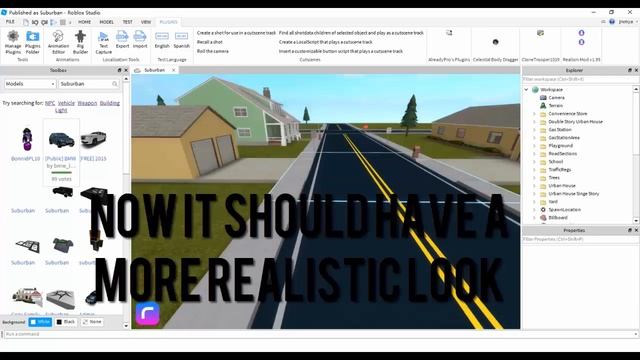Viewport: 640px width, 360px height.
Task: Start the Text Capture localization tool
Action: click(x=103, y=42)
